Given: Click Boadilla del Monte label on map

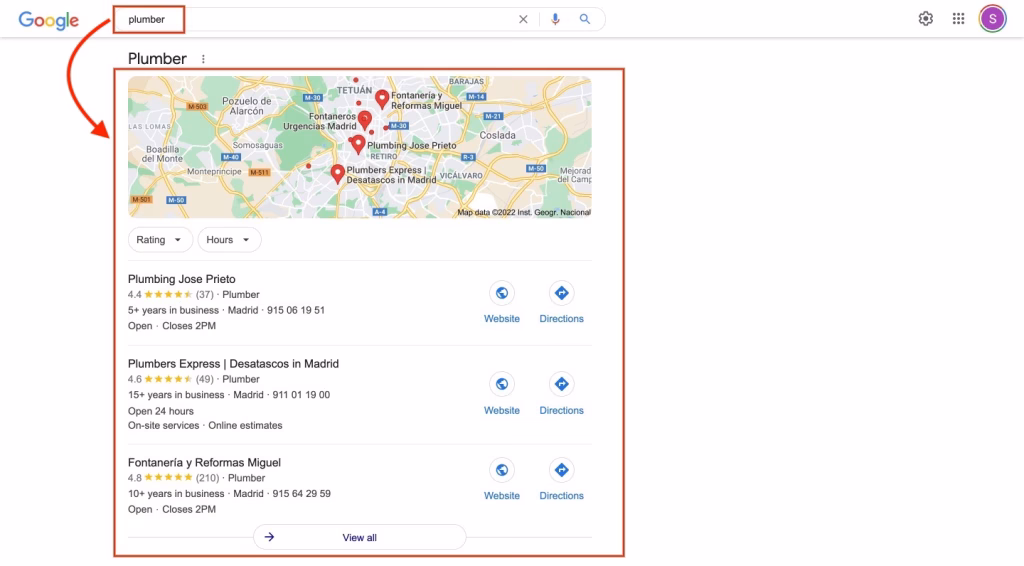Looking at the screenshot, I should [163, 154].
